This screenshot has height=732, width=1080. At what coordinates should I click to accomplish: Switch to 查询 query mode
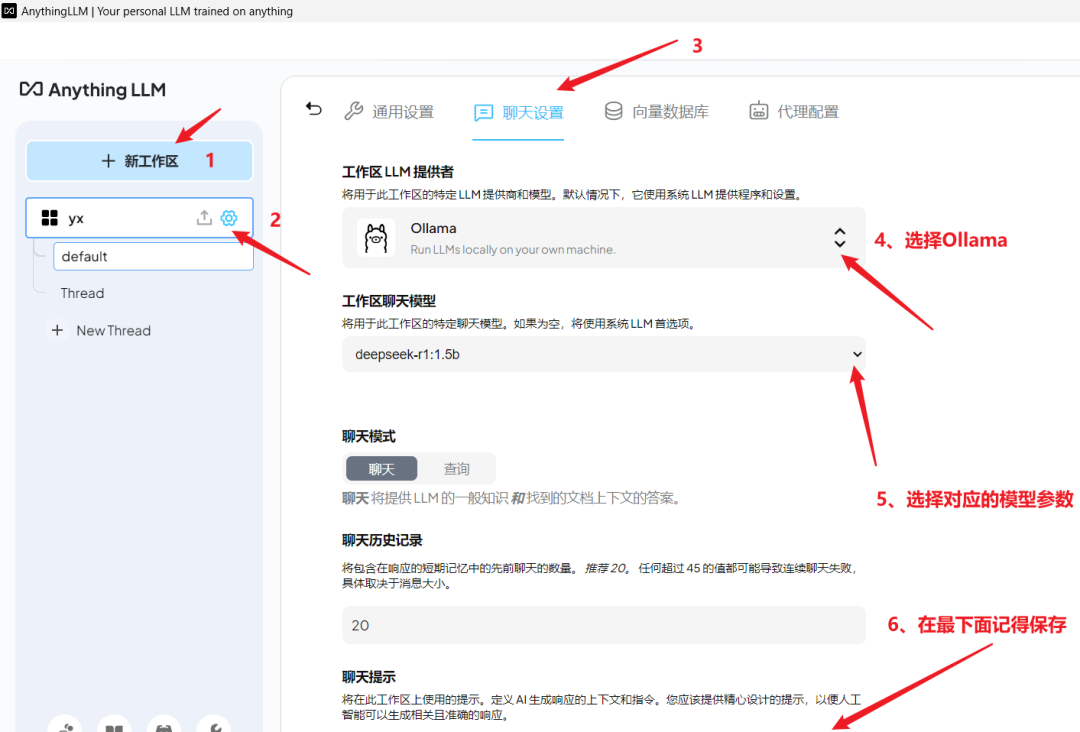(x=456, y=468)
